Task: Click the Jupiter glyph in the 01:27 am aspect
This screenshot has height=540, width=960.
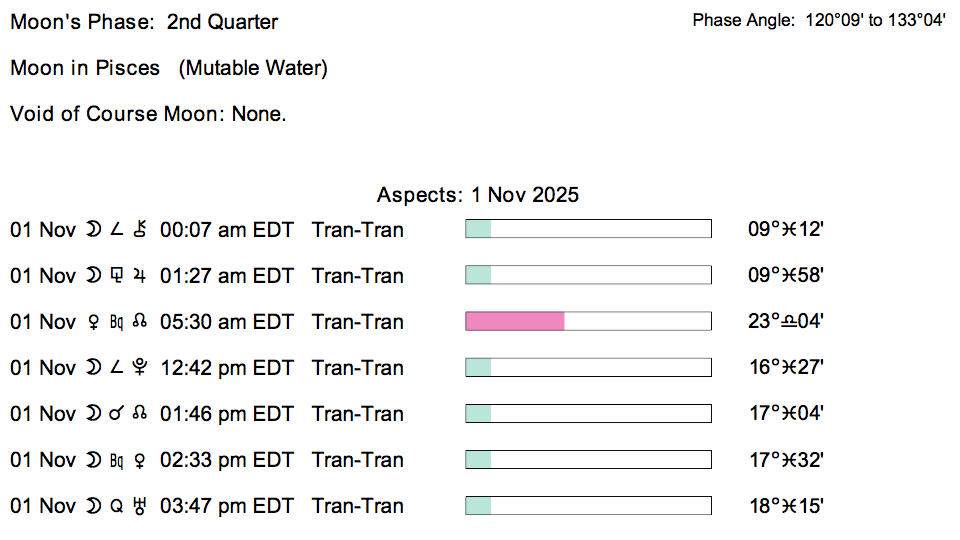Action: click(x=140, y=276)
